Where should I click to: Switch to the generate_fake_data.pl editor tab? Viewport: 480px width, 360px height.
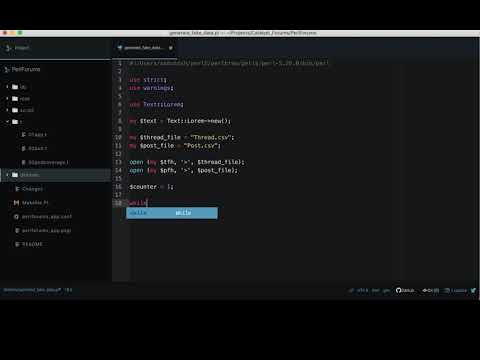145,48
